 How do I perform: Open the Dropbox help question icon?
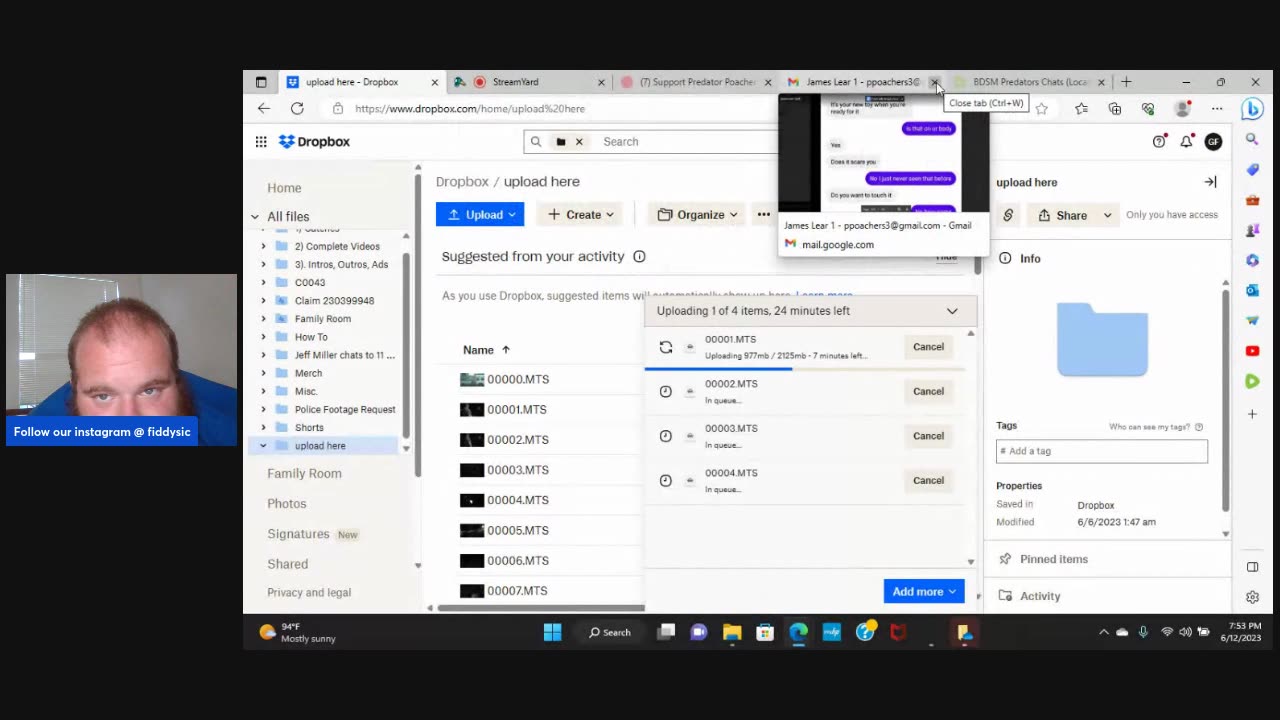pos(1159,142)
